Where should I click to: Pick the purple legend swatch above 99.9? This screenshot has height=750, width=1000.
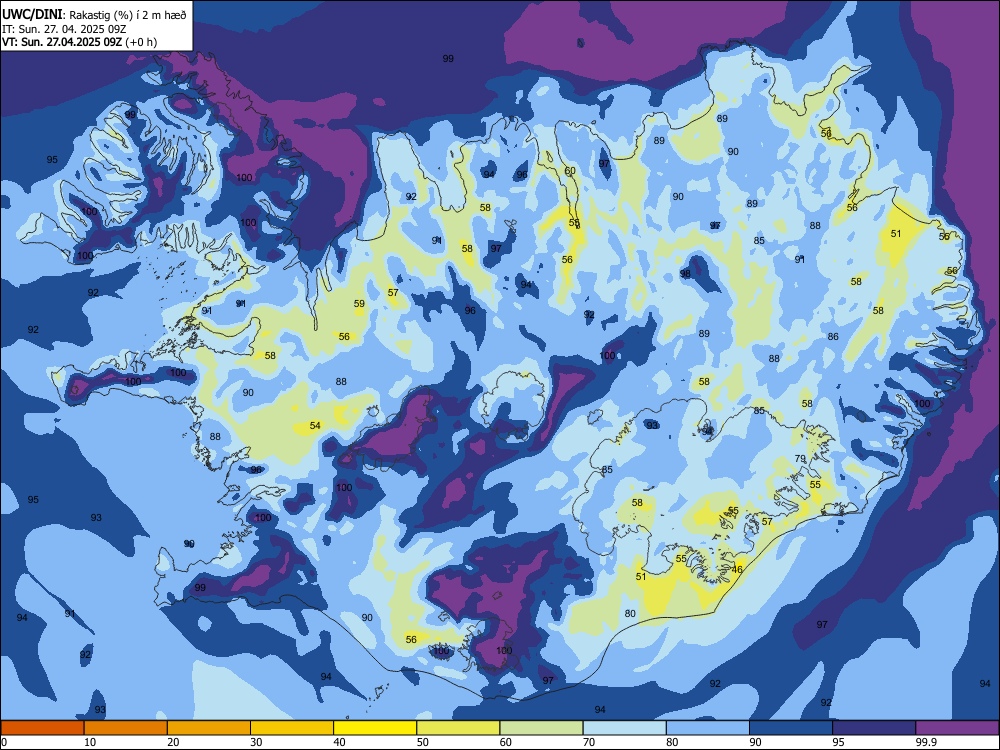point(957,728)
